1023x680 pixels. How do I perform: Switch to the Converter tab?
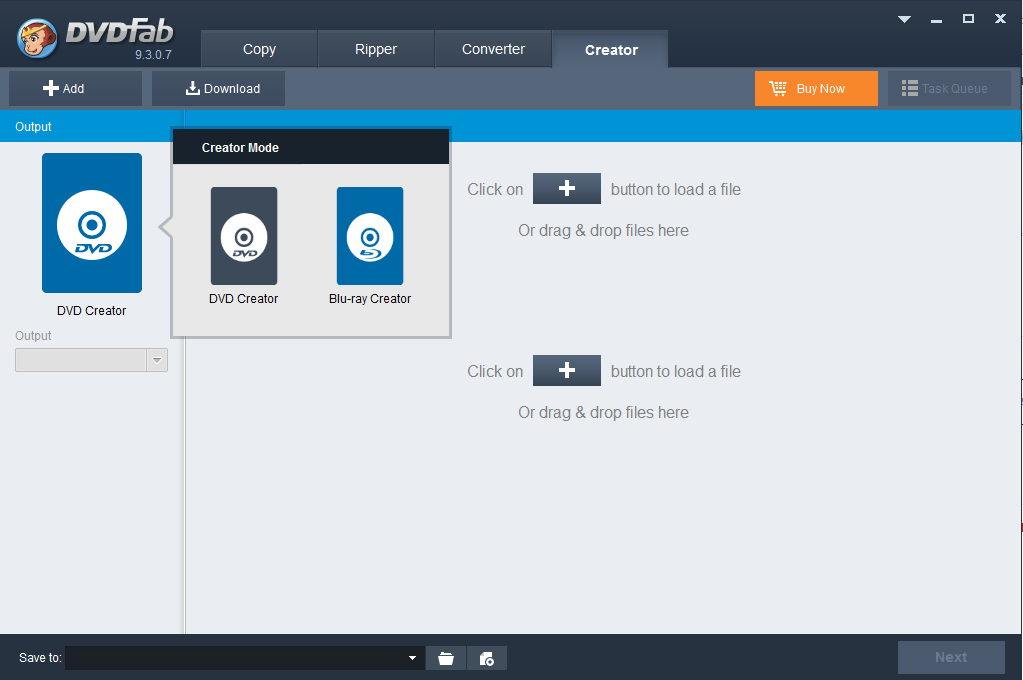coord(493,49)
